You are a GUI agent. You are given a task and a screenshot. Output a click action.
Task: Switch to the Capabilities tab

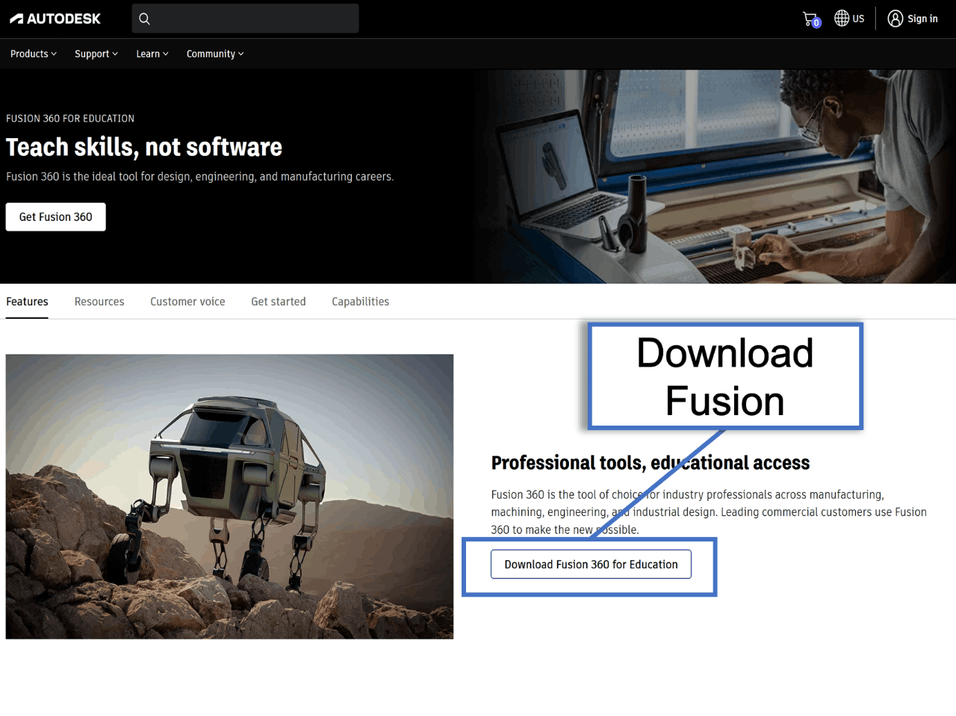[360, 301]
